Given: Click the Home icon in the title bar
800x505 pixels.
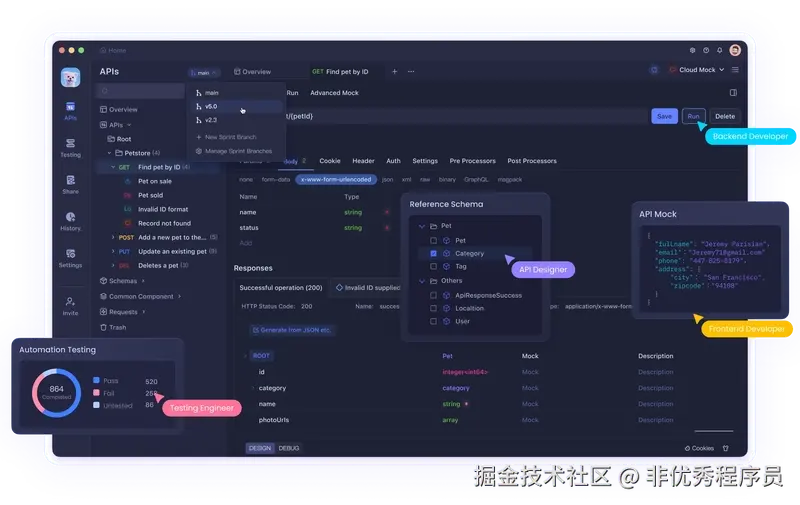Looking at the screenshot, I should tap(103, 50).
